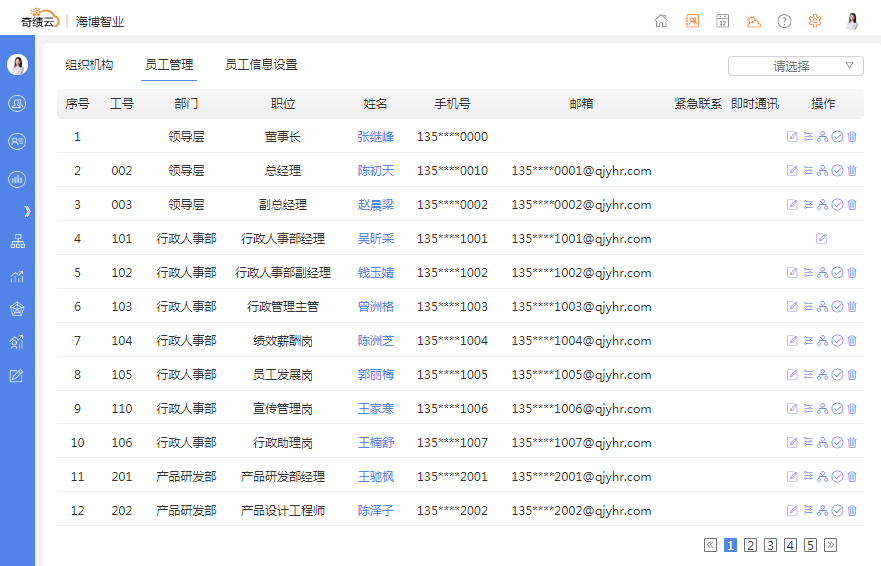Open employee link 张继峰
881x566 pixels.
[x=375, y=137]
